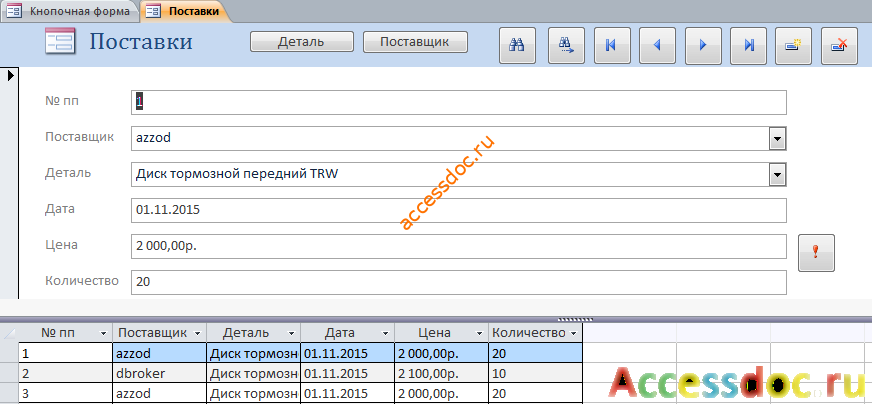872x404 pixels.
Task: Click the red exclamation mark button
Action: pyautogui.click(x=816, y=253)
